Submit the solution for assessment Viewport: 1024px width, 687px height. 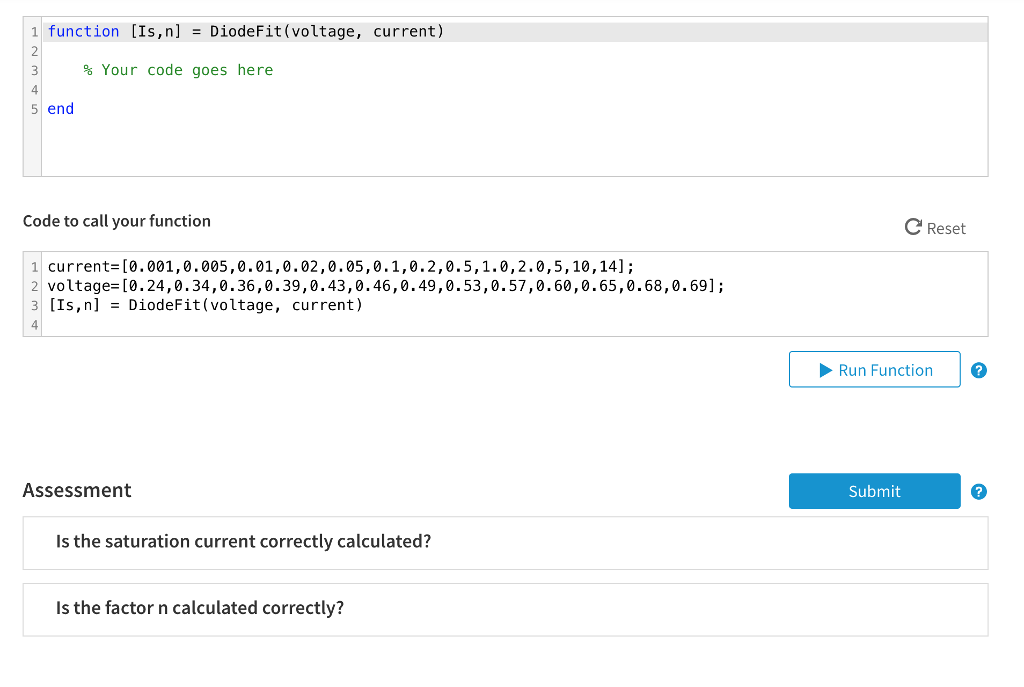874,491
